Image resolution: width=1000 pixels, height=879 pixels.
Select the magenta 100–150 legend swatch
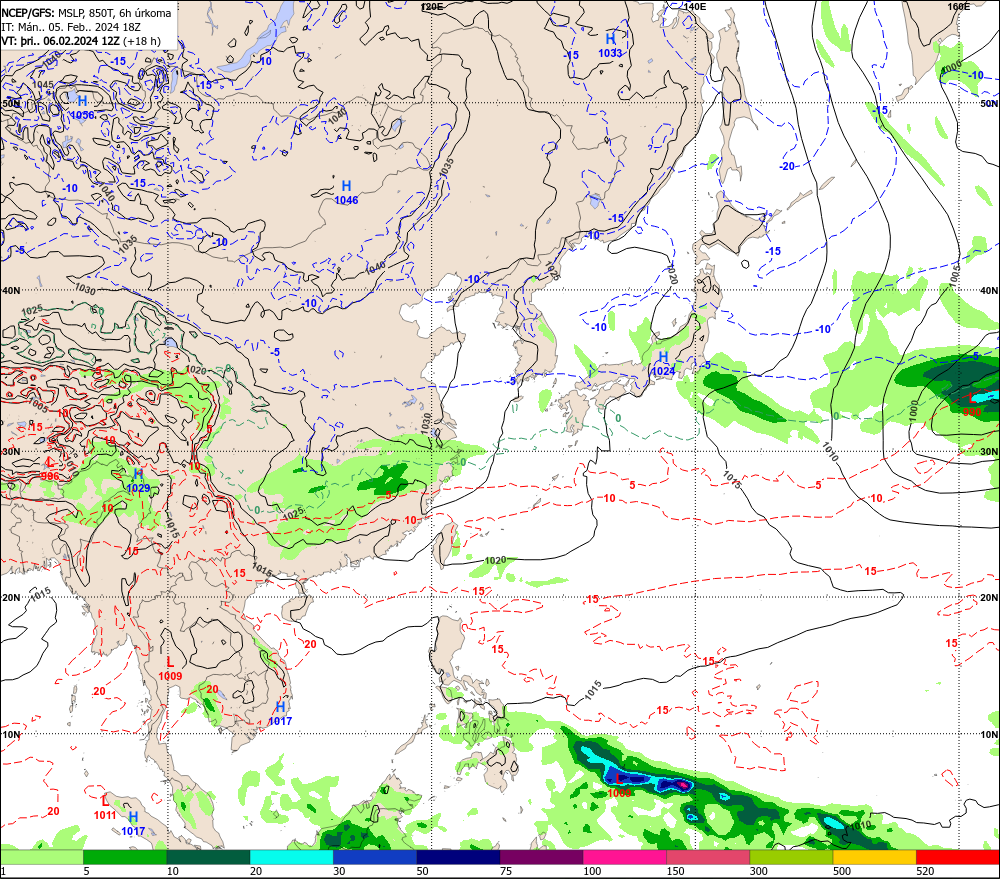click(625, 857)
